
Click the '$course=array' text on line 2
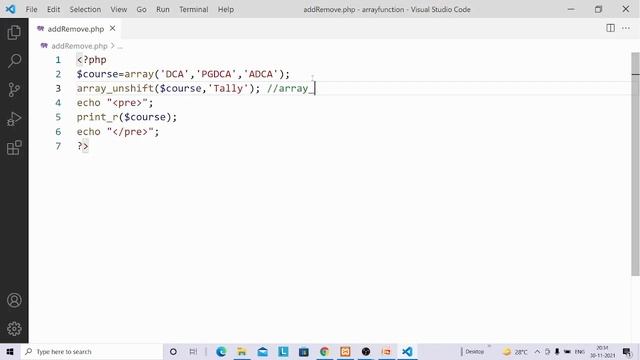tap(115, 74)
